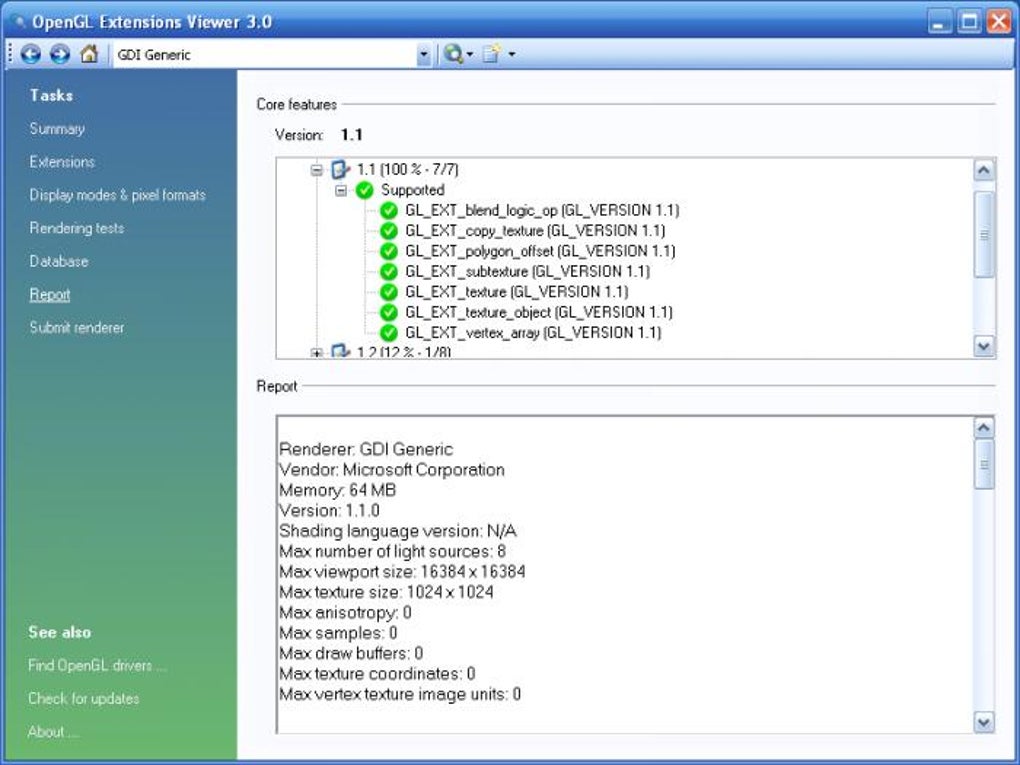Screen dimensions: 1020x765
Task: Click the Forward navigation arrow icon
Action: coord(60,54)
